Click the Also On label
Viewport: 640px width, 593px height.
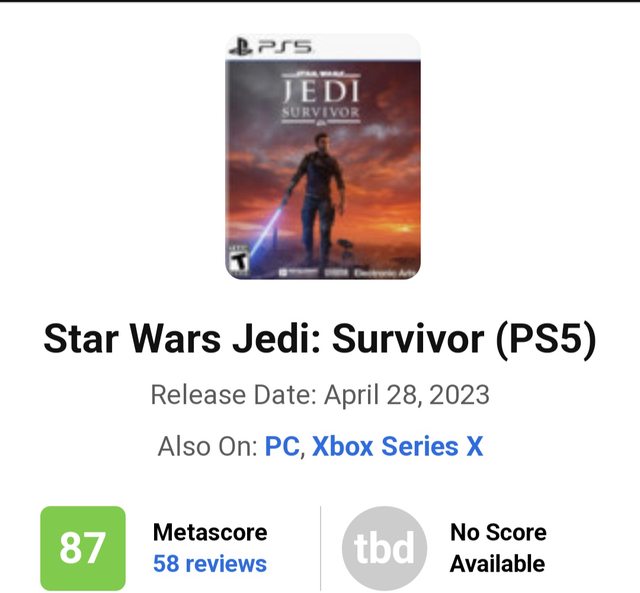click(208, 446)
